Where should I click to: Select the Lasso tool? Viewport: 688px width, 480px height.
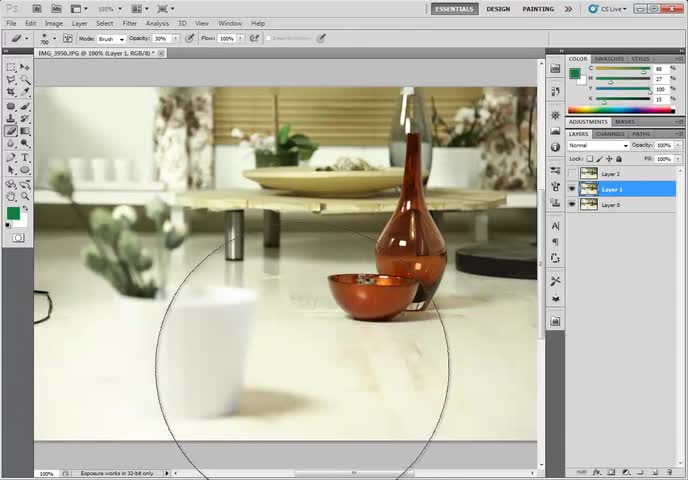coord(11,79)
